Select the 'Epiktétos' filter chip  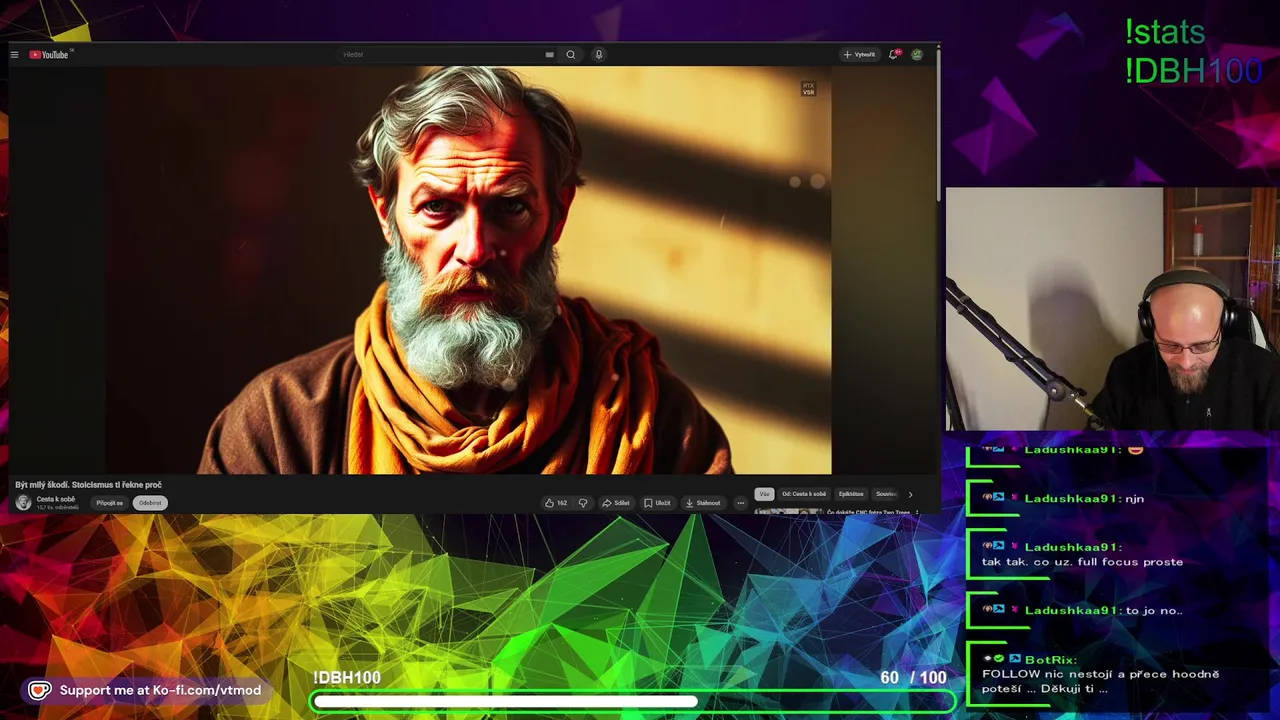click(851, 494)
